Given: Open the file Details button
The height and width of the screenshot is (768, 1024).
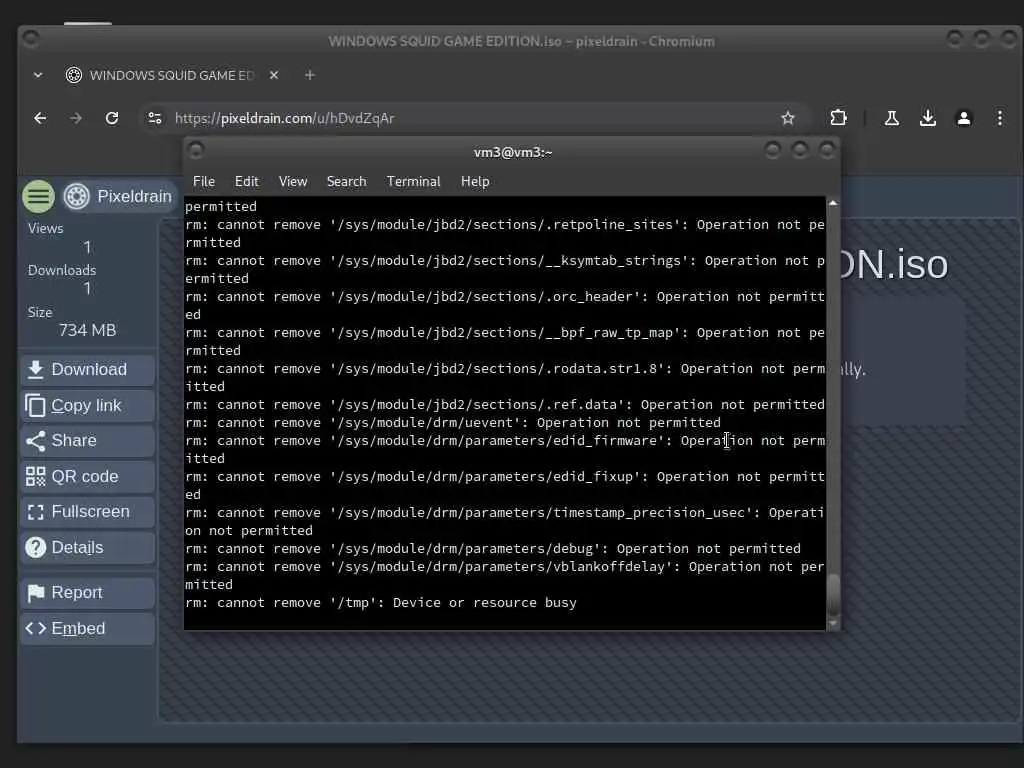Looking at the screenshot, I should point(88,548).
